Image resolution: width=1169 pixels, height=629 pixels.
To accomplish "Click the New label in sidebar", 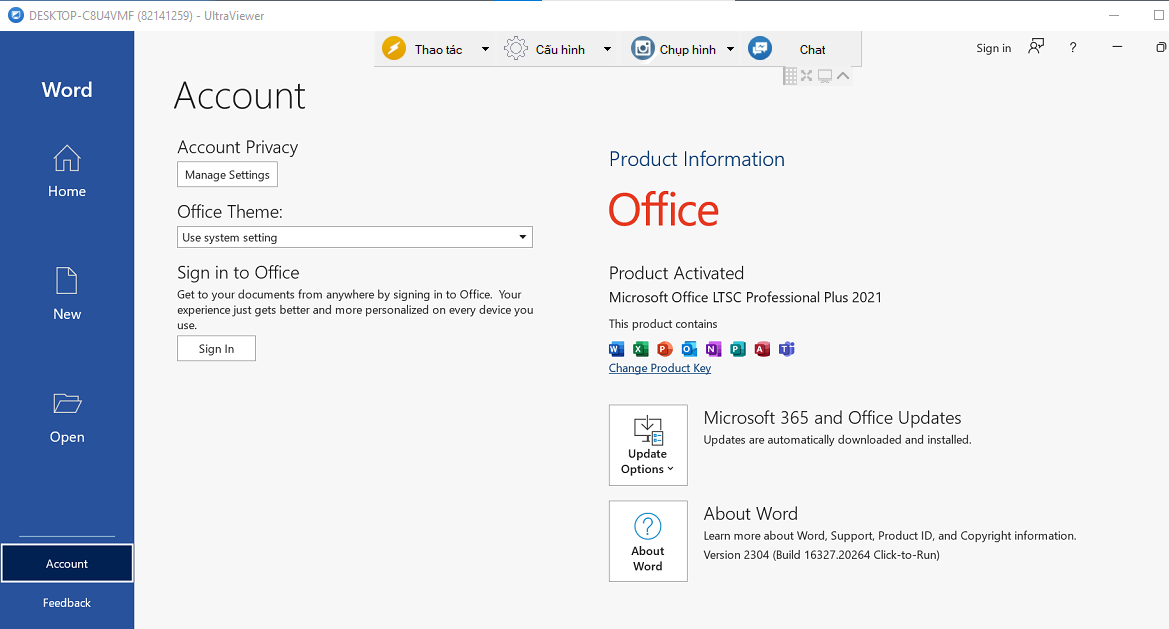I will [x=67, y=314].
